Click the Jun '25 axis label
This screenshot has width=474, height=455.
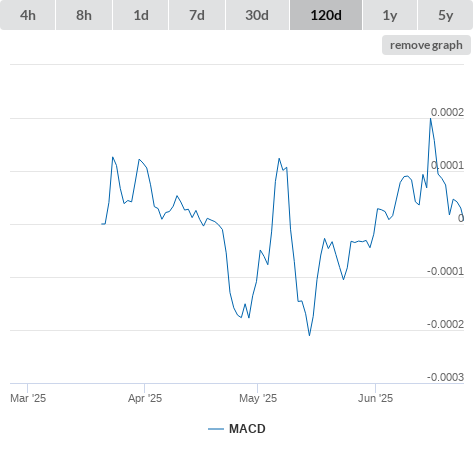coord(376,398)
